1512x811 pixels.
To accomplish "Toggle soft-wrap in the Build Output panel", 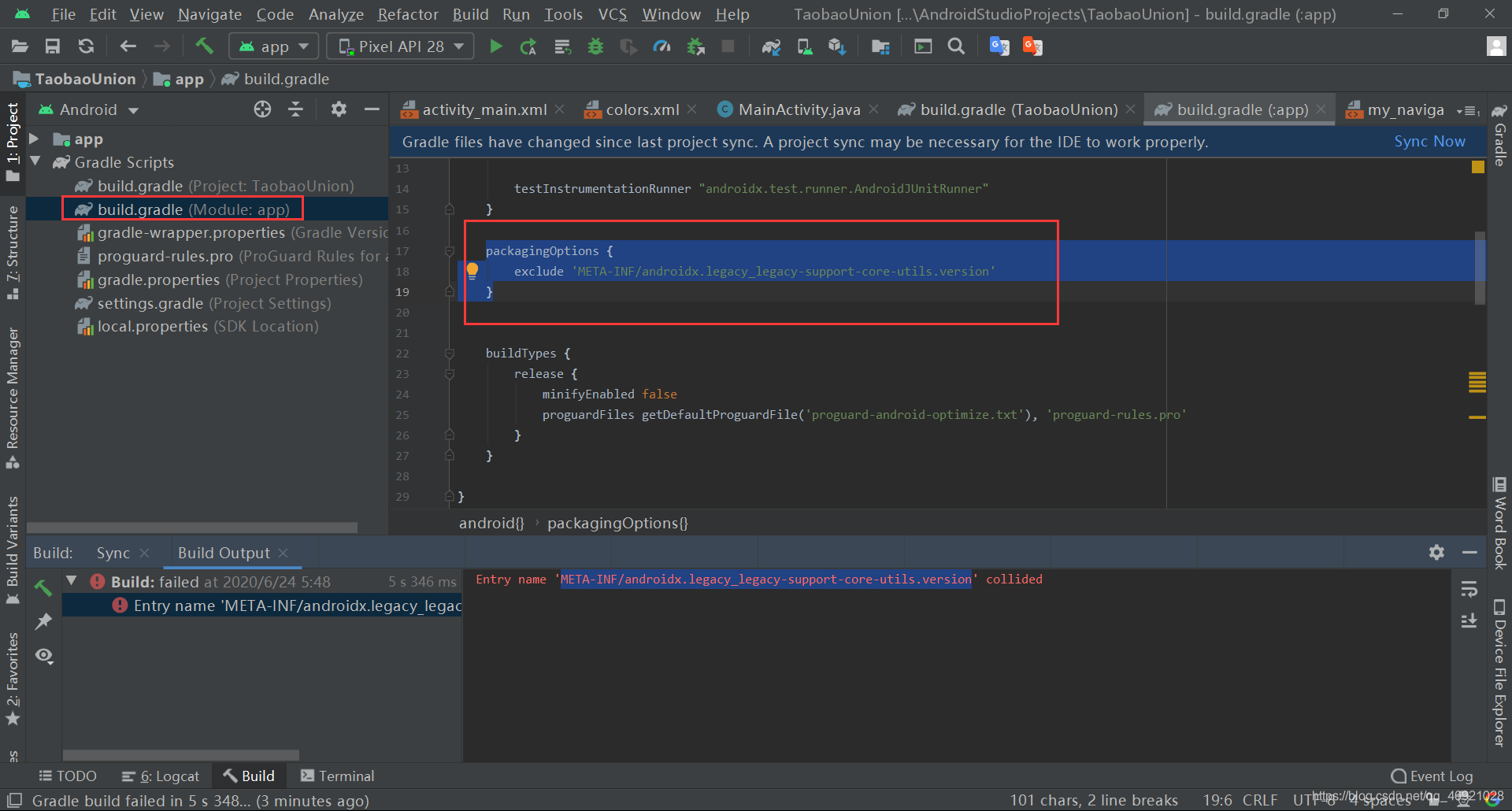I will pyautogui.click(x=1469, y=589).
